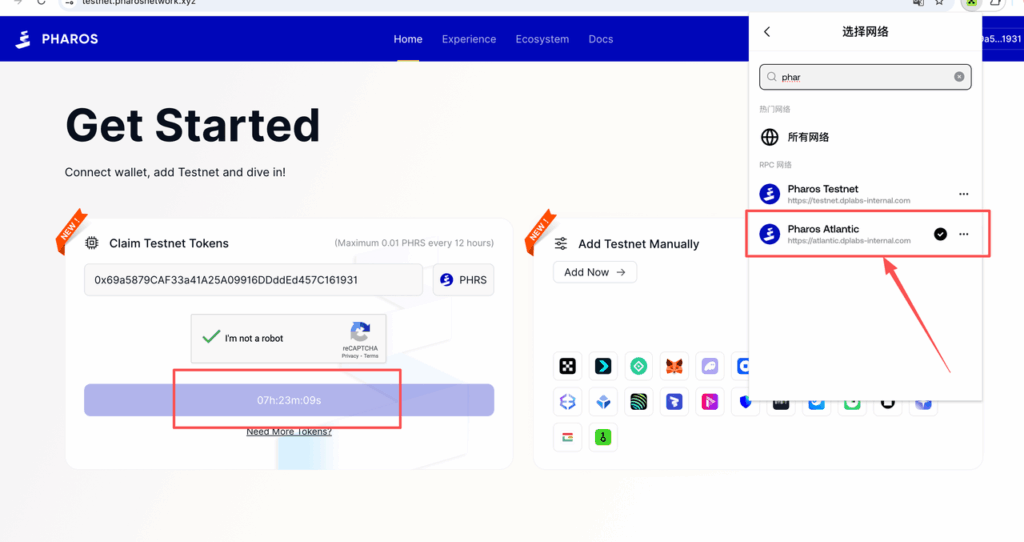The image size is (1024, 542).
Task: Open the Experience nav tab
Action: tap(469, 39)
